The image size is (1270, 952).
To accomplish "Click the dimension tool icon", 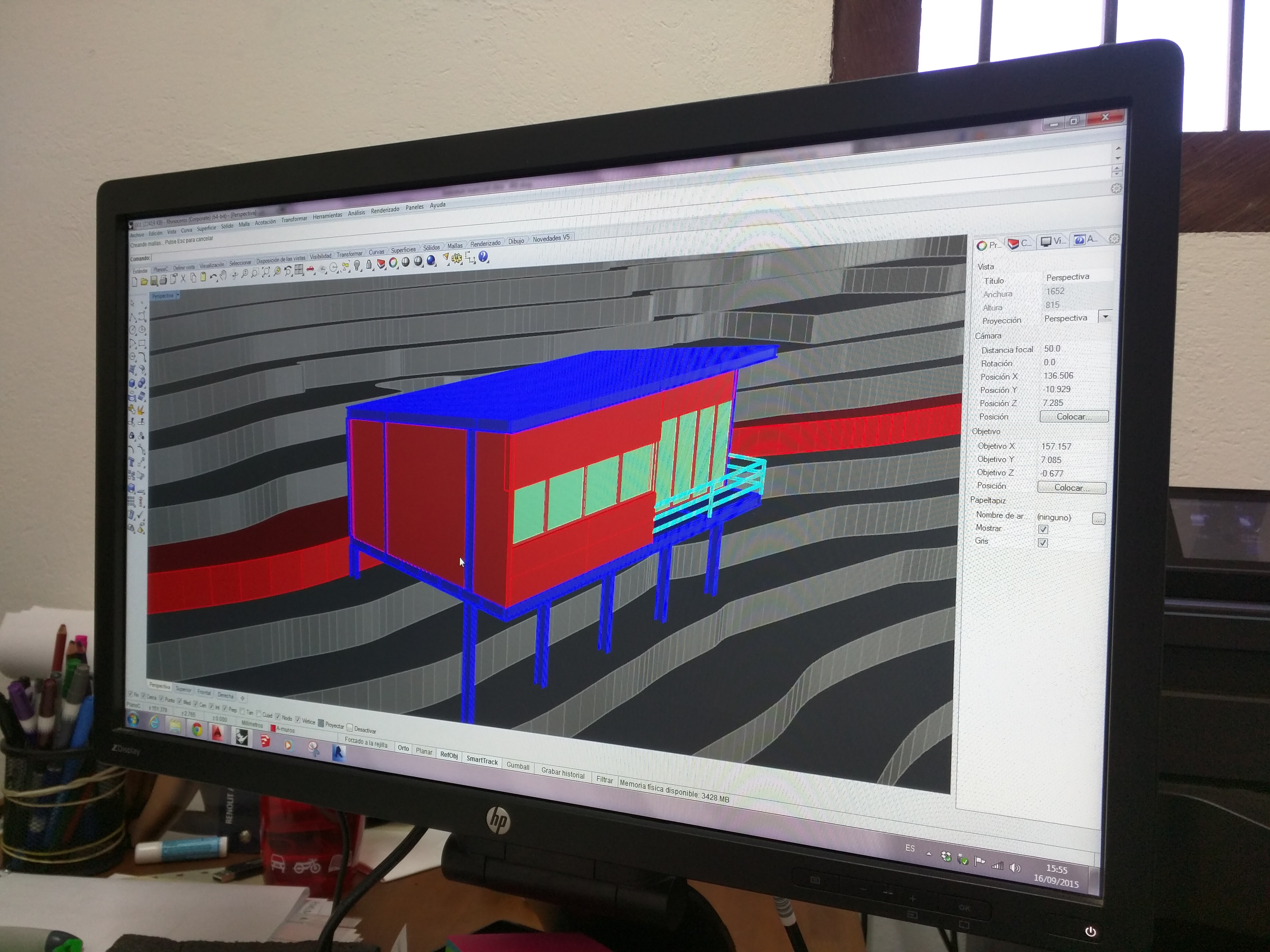I will point(470,258).
